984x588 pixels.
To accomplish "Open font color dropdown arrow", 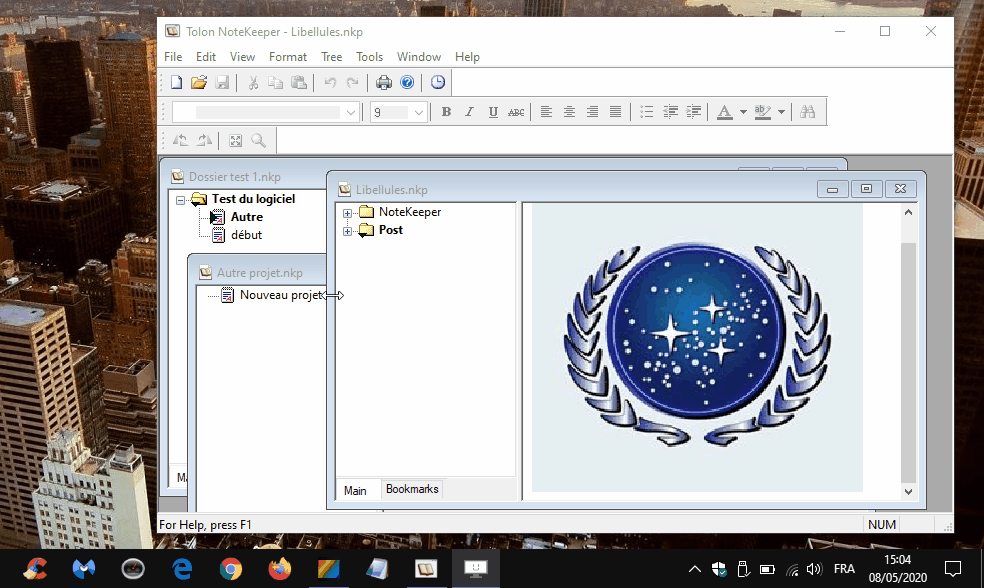I will 743,112.
